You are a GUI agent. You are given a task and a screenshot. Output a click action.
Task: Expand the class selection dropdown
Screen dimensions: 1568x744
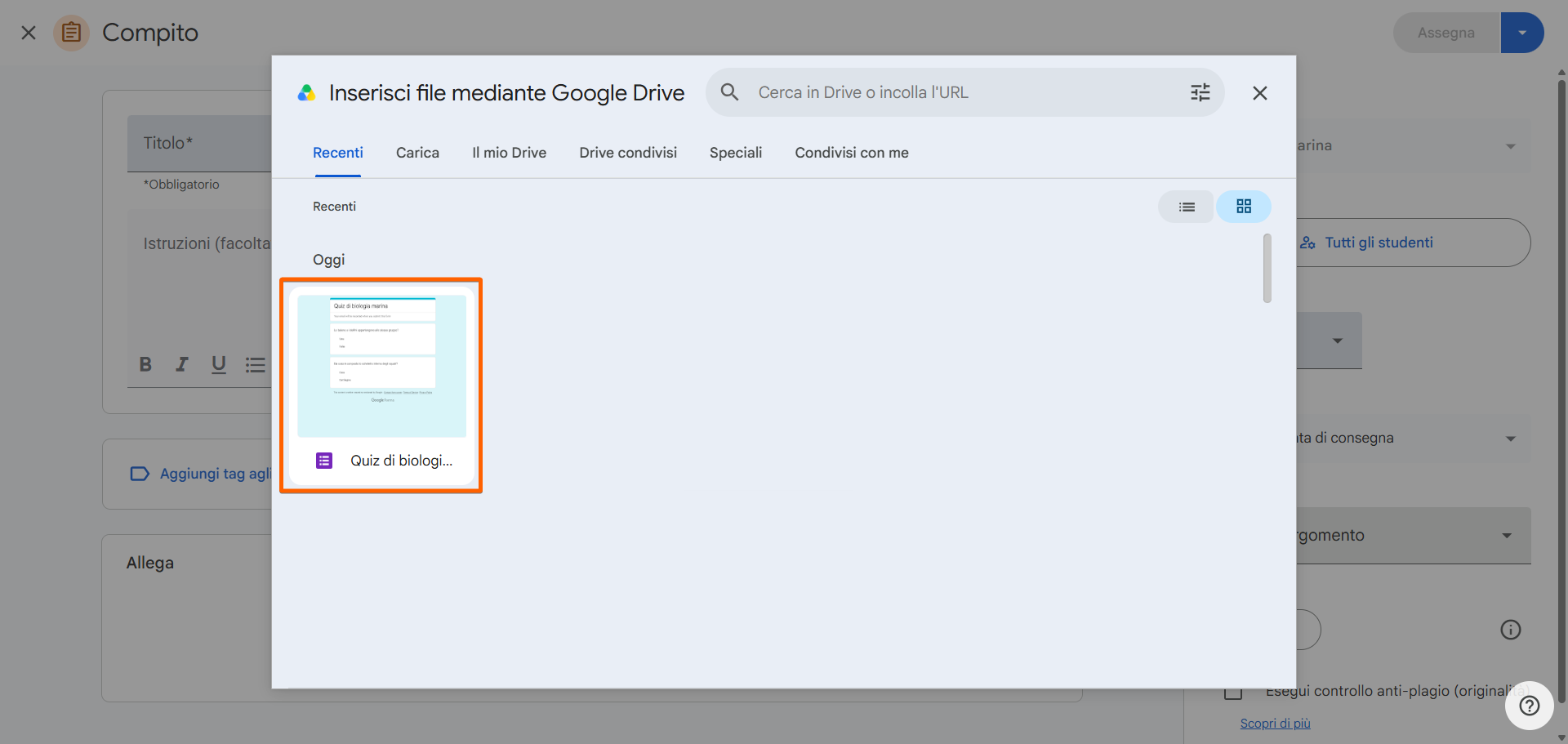pyautogui.click(x=1510, y=146)
